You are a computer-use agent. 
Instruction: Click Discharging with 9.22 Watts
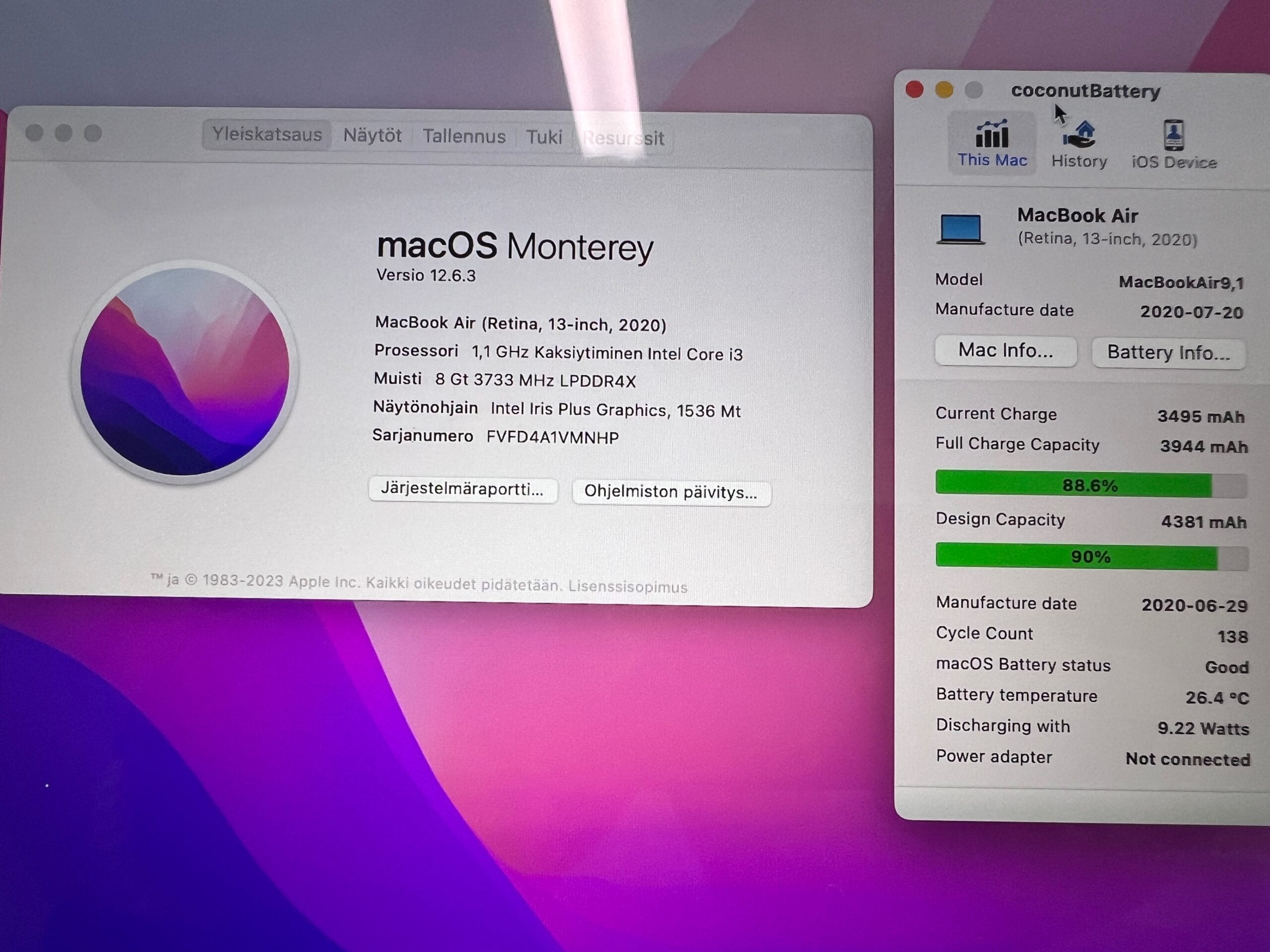tap(1204, 728)
